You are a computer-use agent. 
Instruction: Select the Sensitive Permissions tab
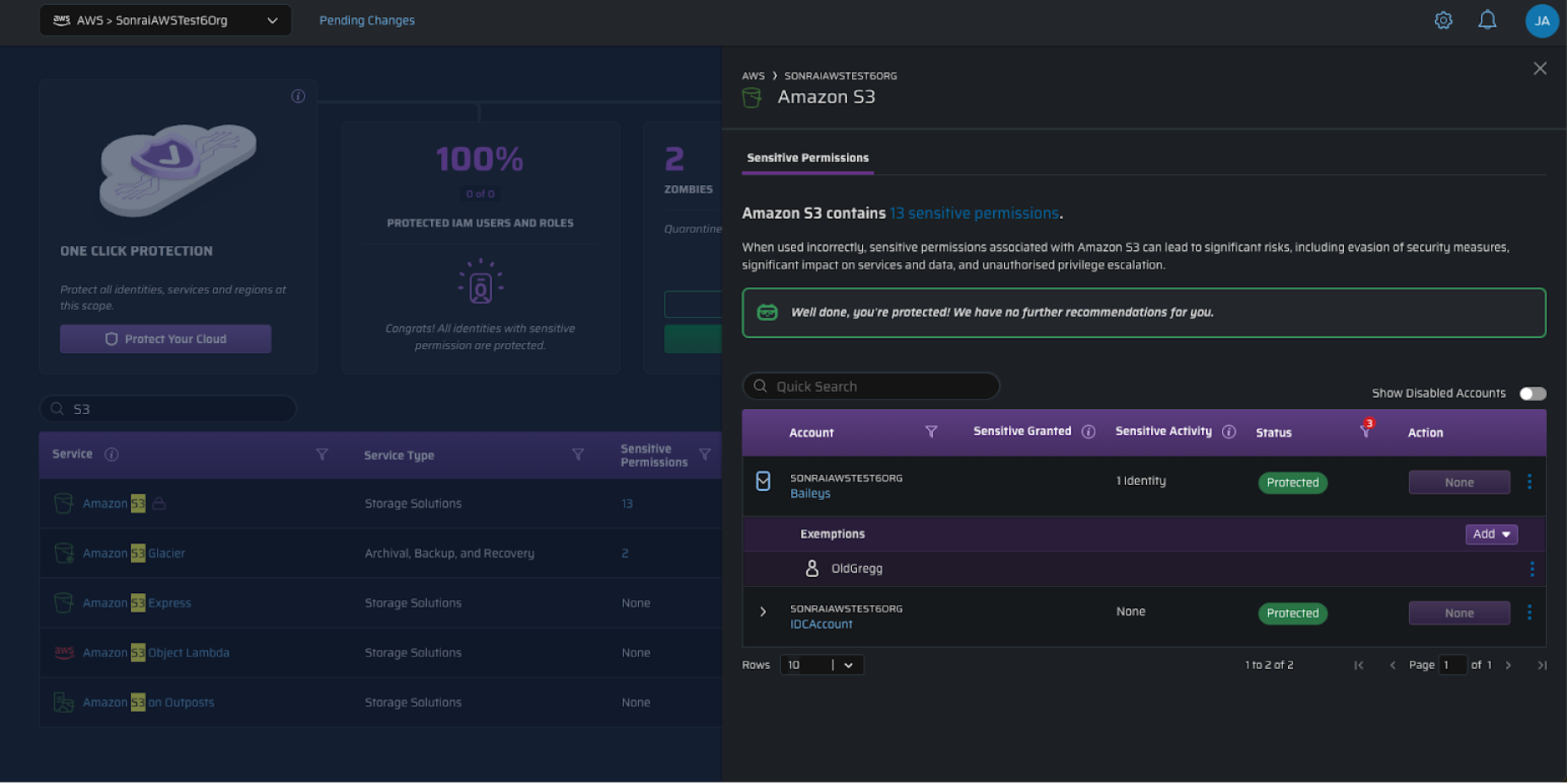807,158
